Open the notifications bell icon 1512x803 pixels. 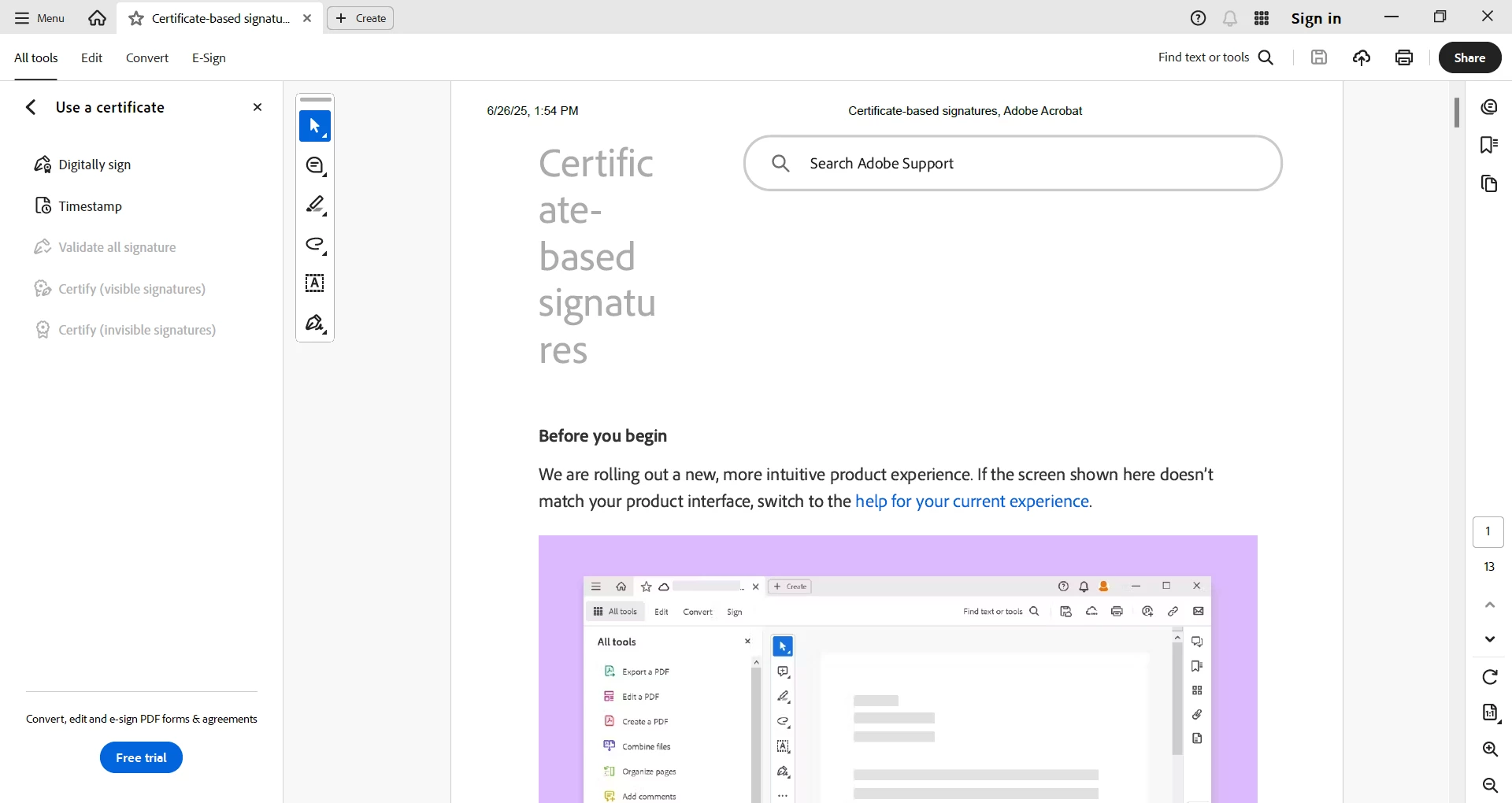(1230, 18)
